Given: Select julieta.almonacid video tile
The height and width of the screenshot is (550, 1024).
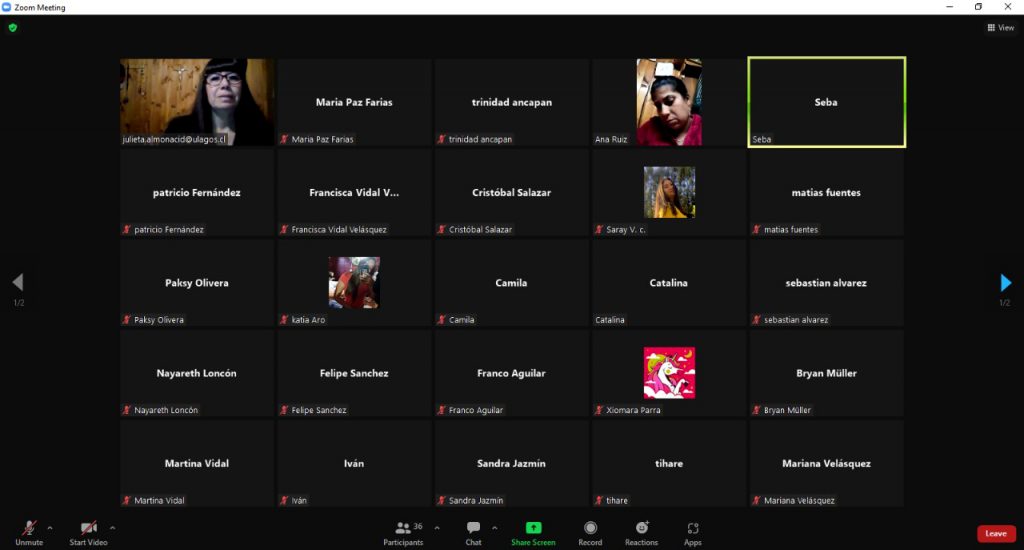Looking at the screenshot, I should pos(197,102).
